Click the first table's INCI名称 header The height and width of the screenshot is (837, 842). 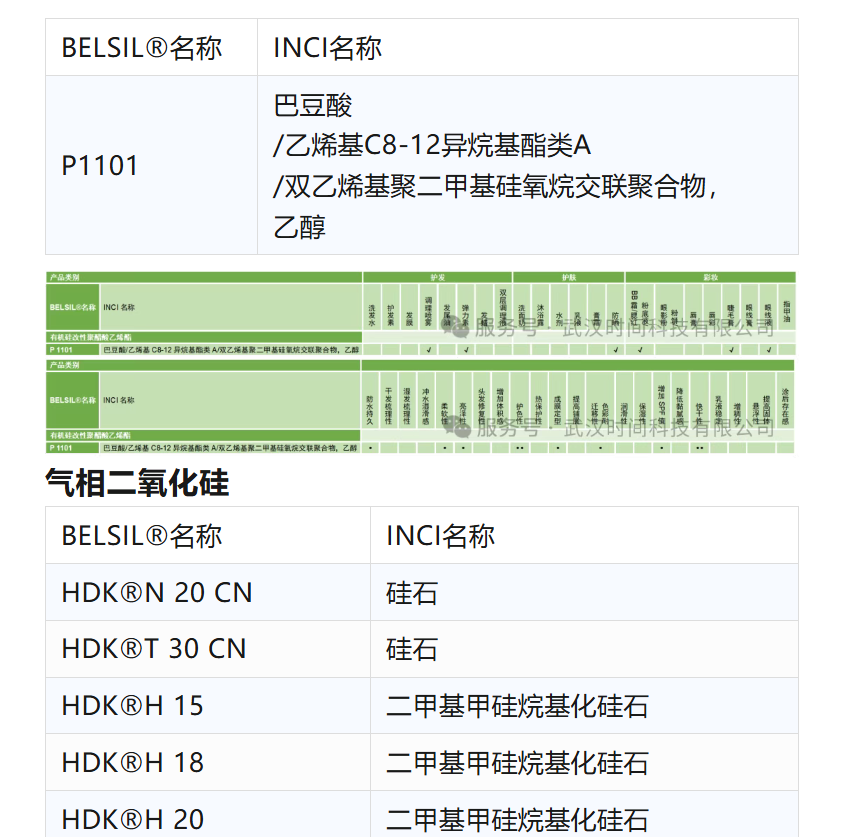tap(328, 47)
